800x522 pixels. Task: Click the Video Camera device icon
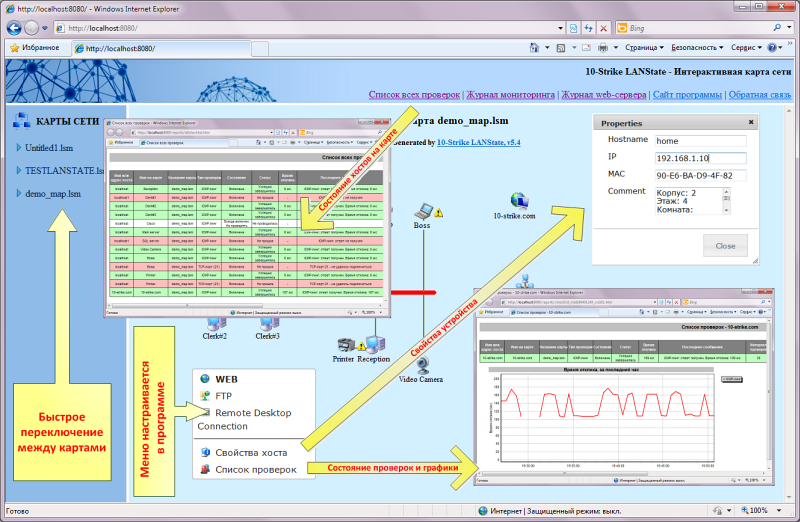pos(422,365)
